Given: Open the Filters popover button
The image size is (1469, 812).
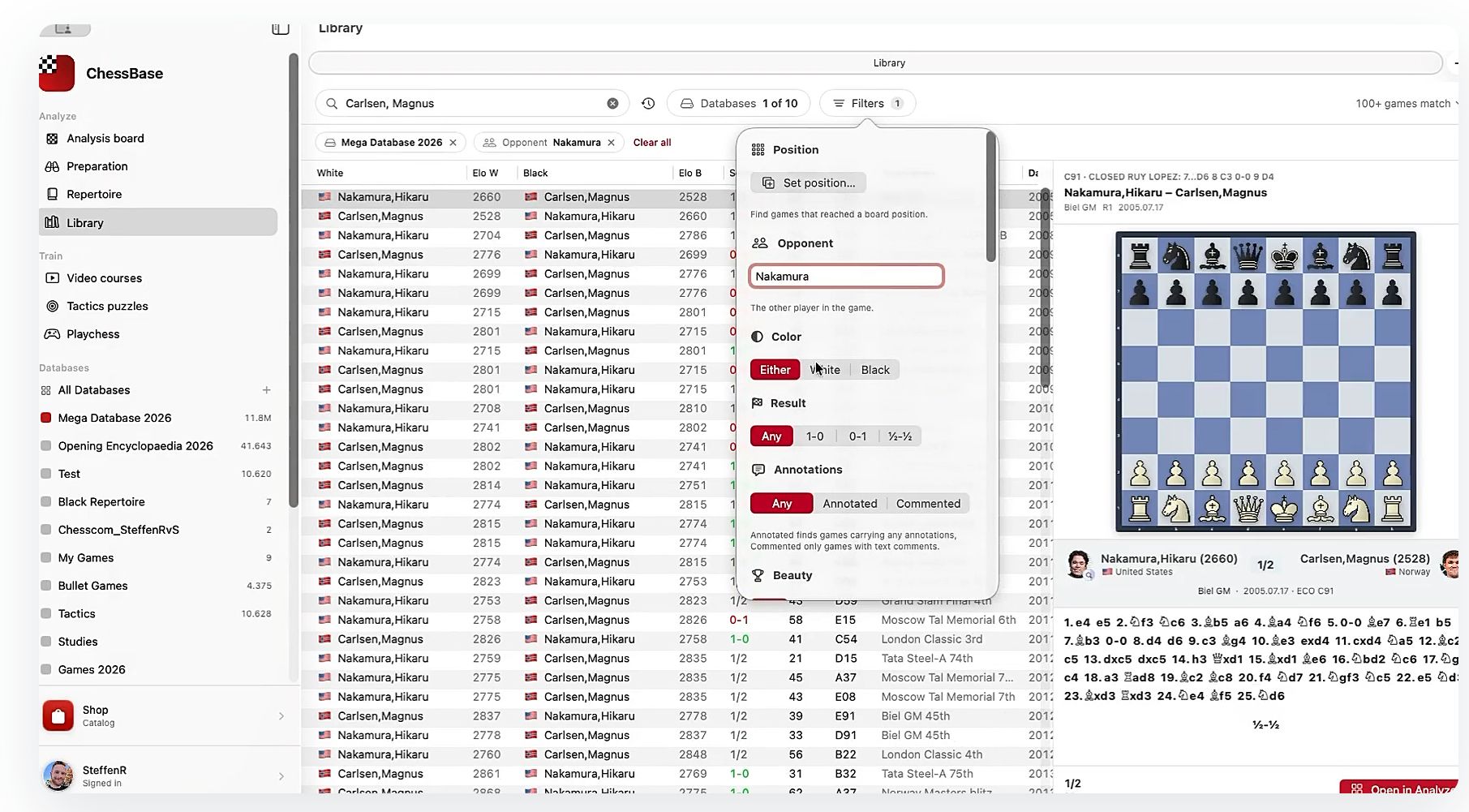Looking at the screenshot, I should (868, 103).
